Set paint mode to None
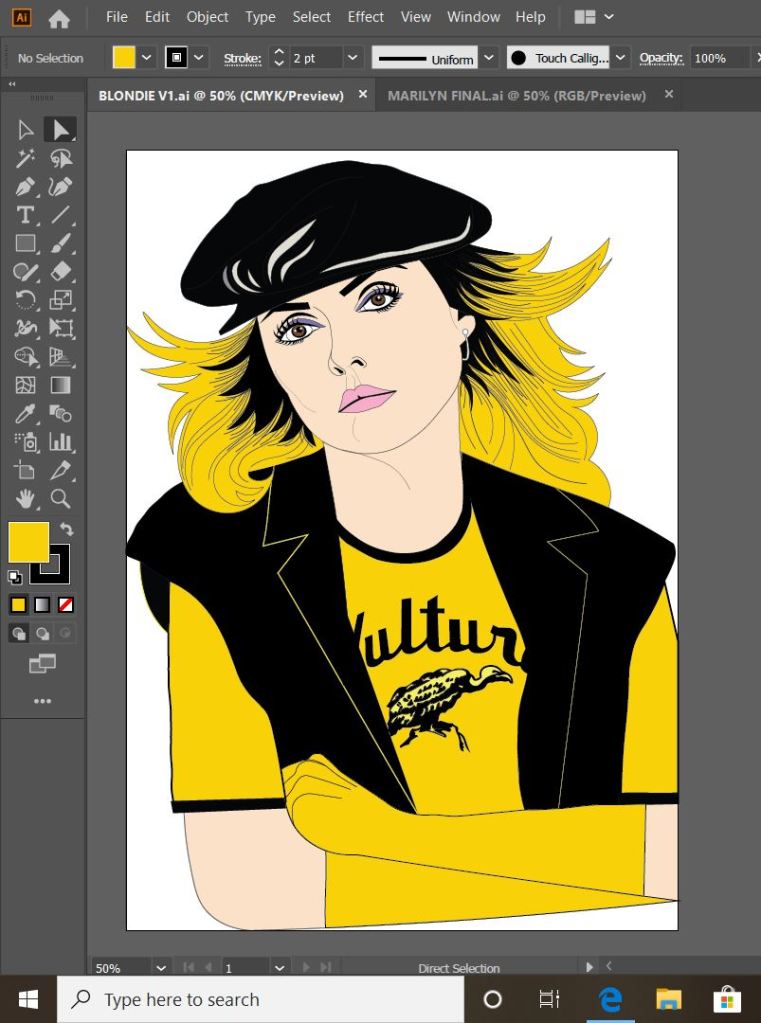The width and height of the screenshot is (761, 1023). (65, 605)
